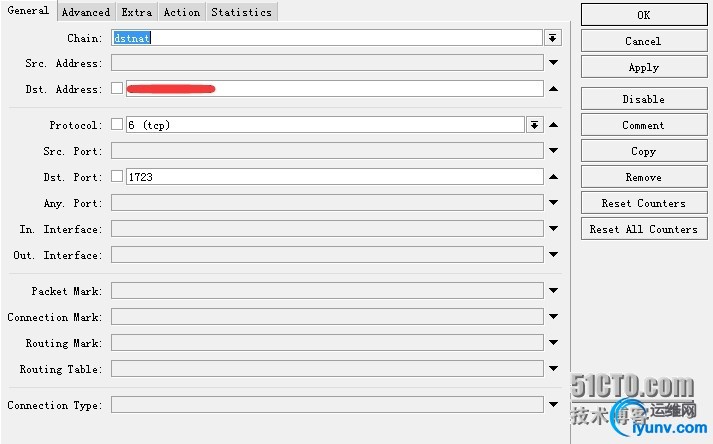Open the Chain dropdown list
713x444 pixels.
click(x=552, y=38)
